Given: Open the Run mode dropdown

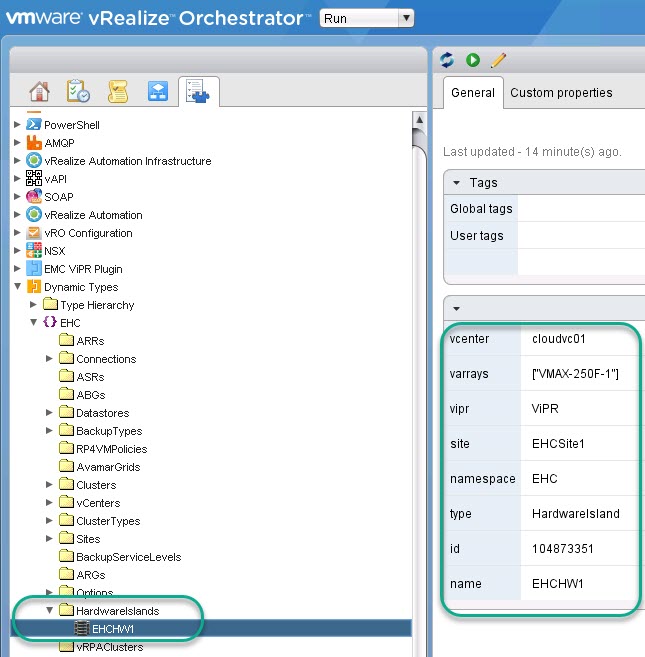Looking at the screenshot, I should [x=366, y=18].
